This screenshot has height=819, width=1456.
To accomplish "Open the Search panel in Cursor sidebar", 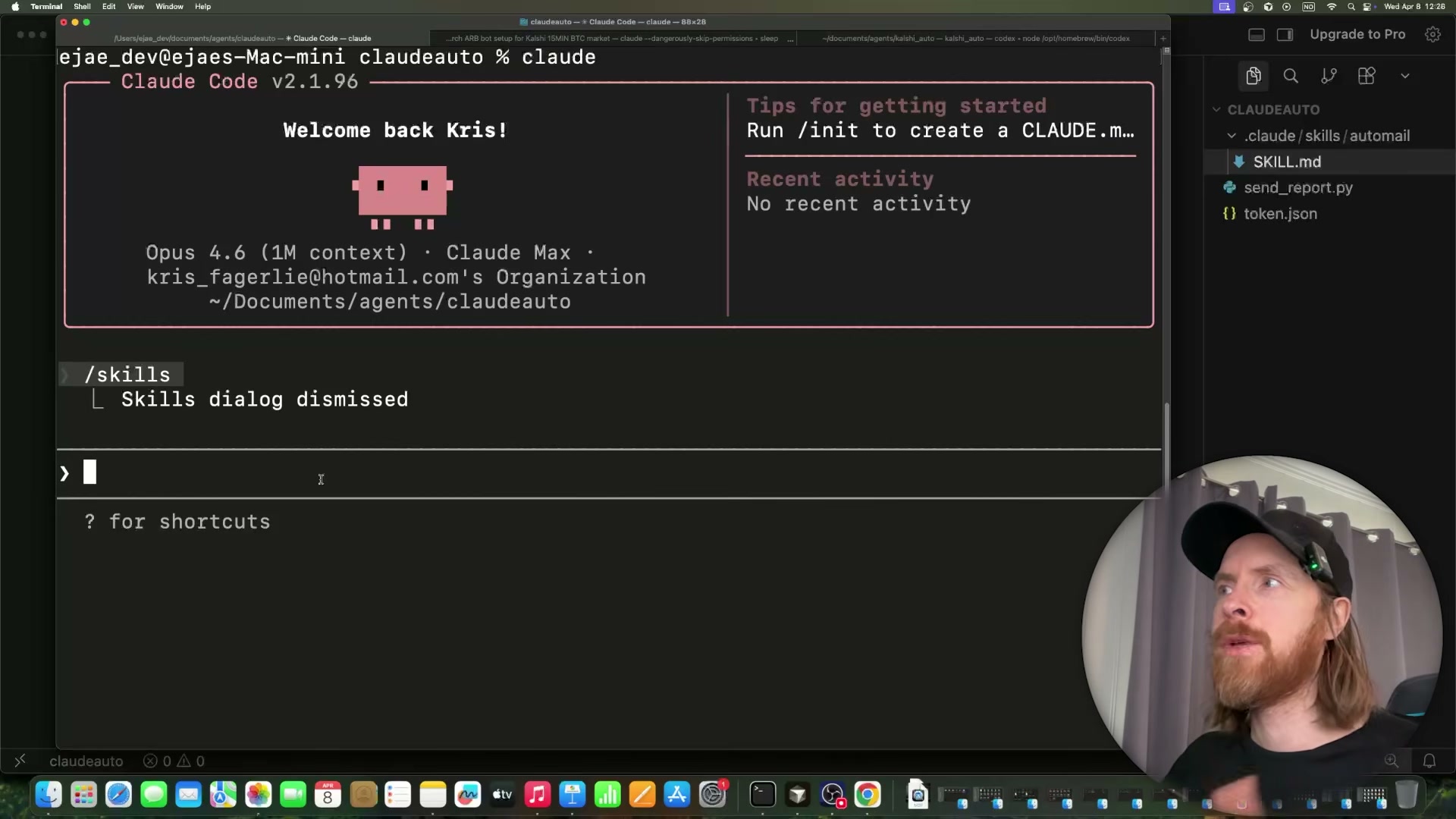I will tap(1291, 76).
